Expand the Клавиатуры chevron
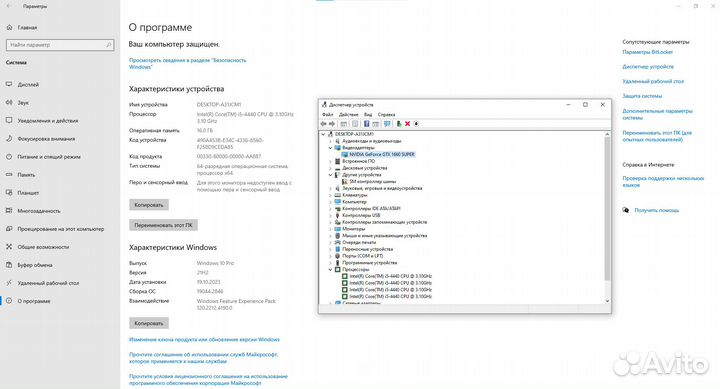 [330, 195]
